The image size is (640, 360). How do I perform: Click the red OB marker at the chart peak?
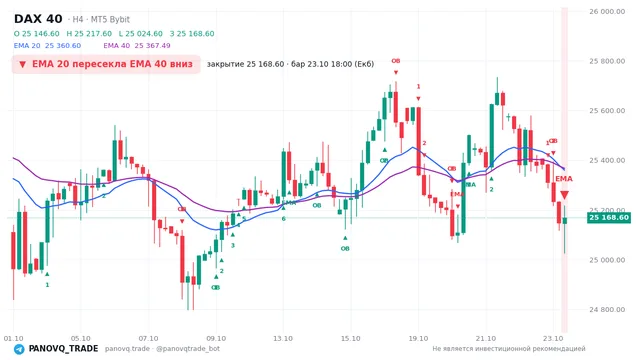396,61
